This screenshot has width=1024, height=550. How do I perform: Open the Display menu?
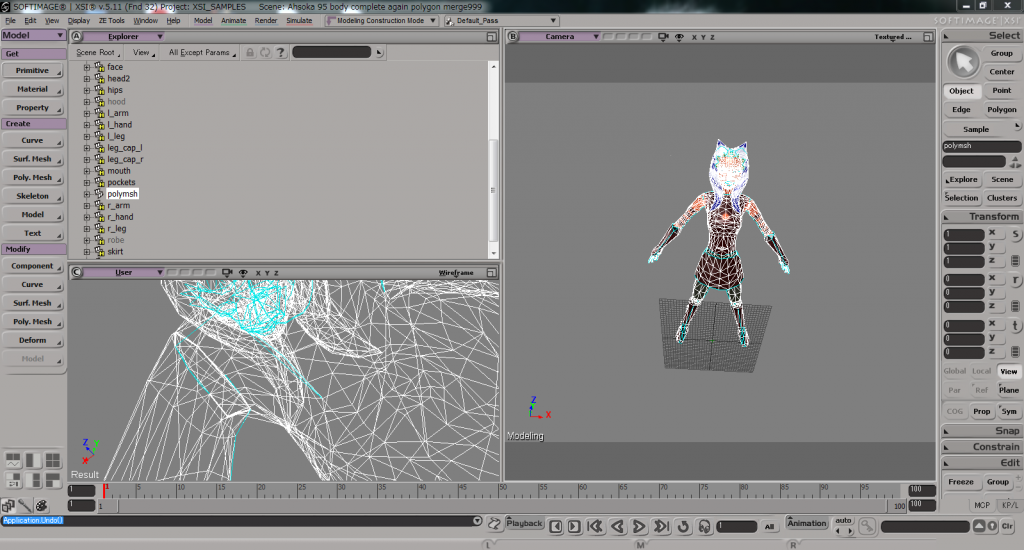coord(79,21)
